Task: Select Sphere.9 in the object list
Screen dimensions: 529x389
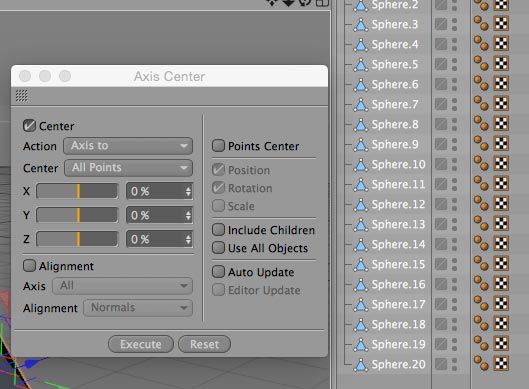Action: click(395, 144)
